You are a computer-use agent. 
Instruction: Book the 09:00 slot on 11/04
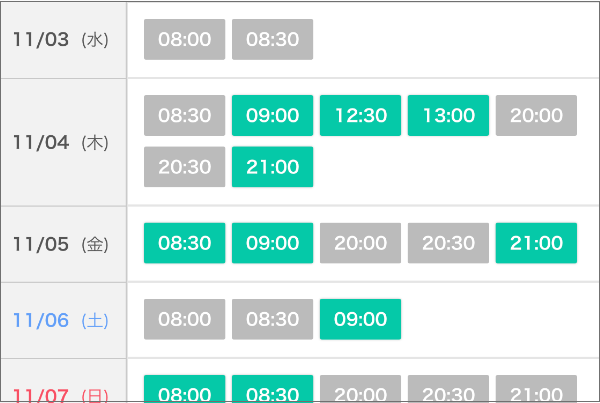pos(272,116)
